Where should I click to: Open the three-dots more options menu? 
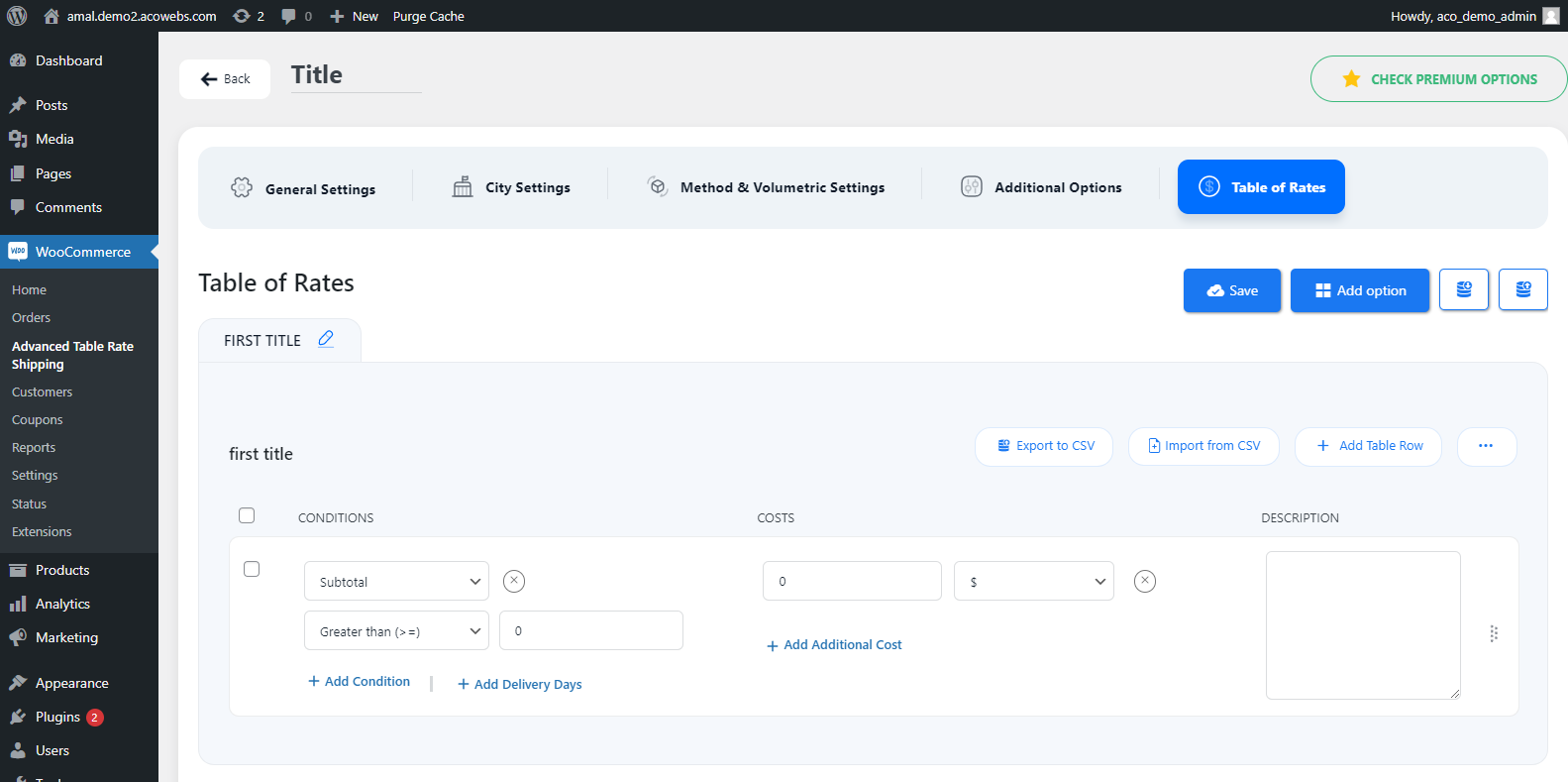click(1487, 446)
